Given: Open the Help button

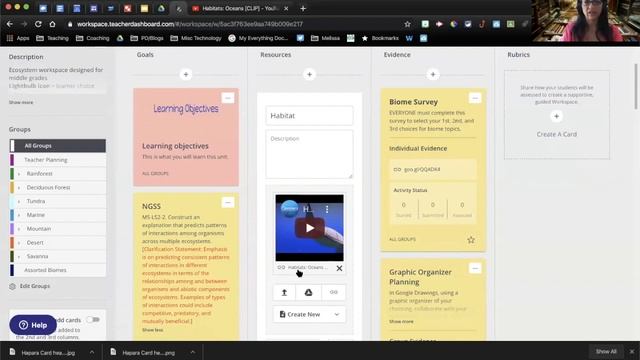Looking at the screenshot, I should (33, 325).
